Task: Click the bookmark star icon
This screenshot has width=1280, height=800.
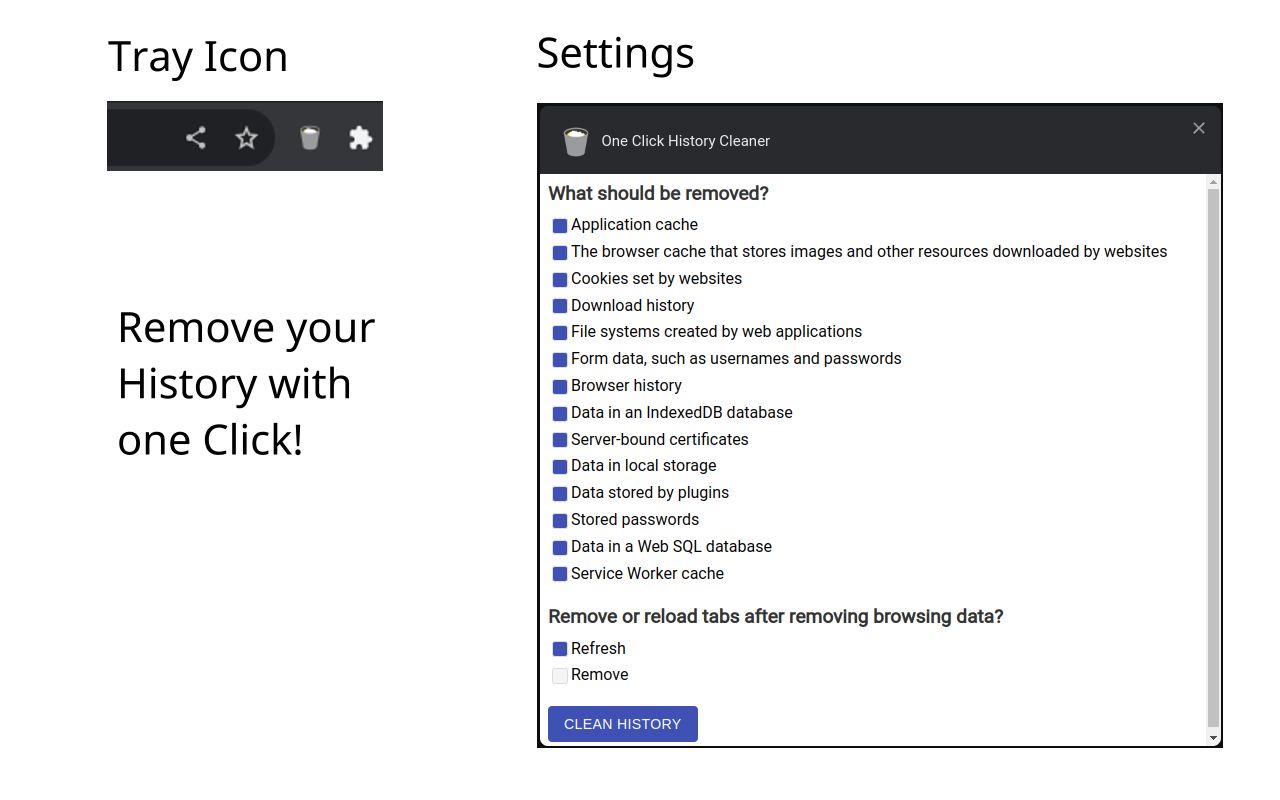Action: (246, 137)
